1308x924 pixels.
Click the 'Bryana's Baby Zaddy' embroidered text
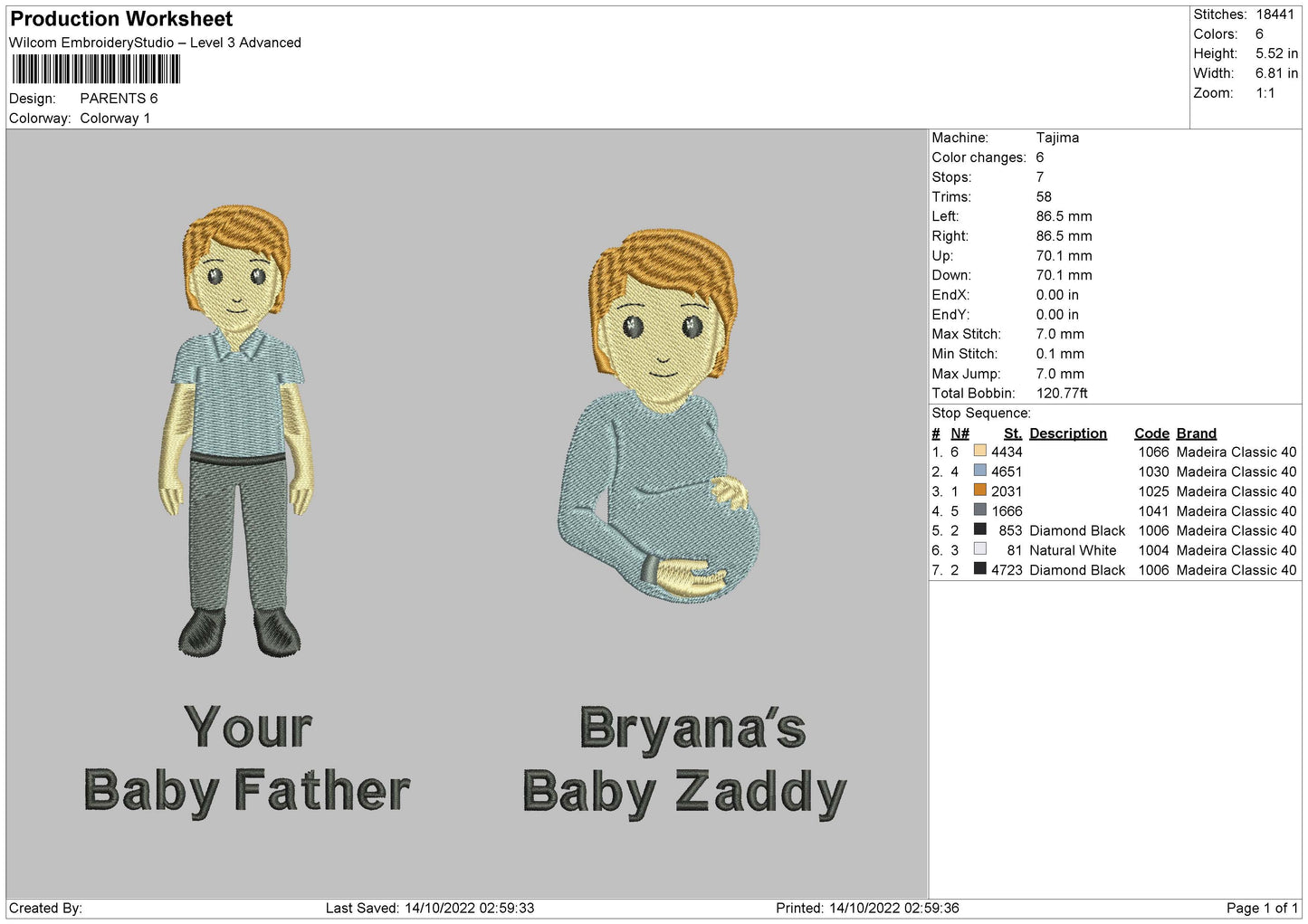[685, 762]
